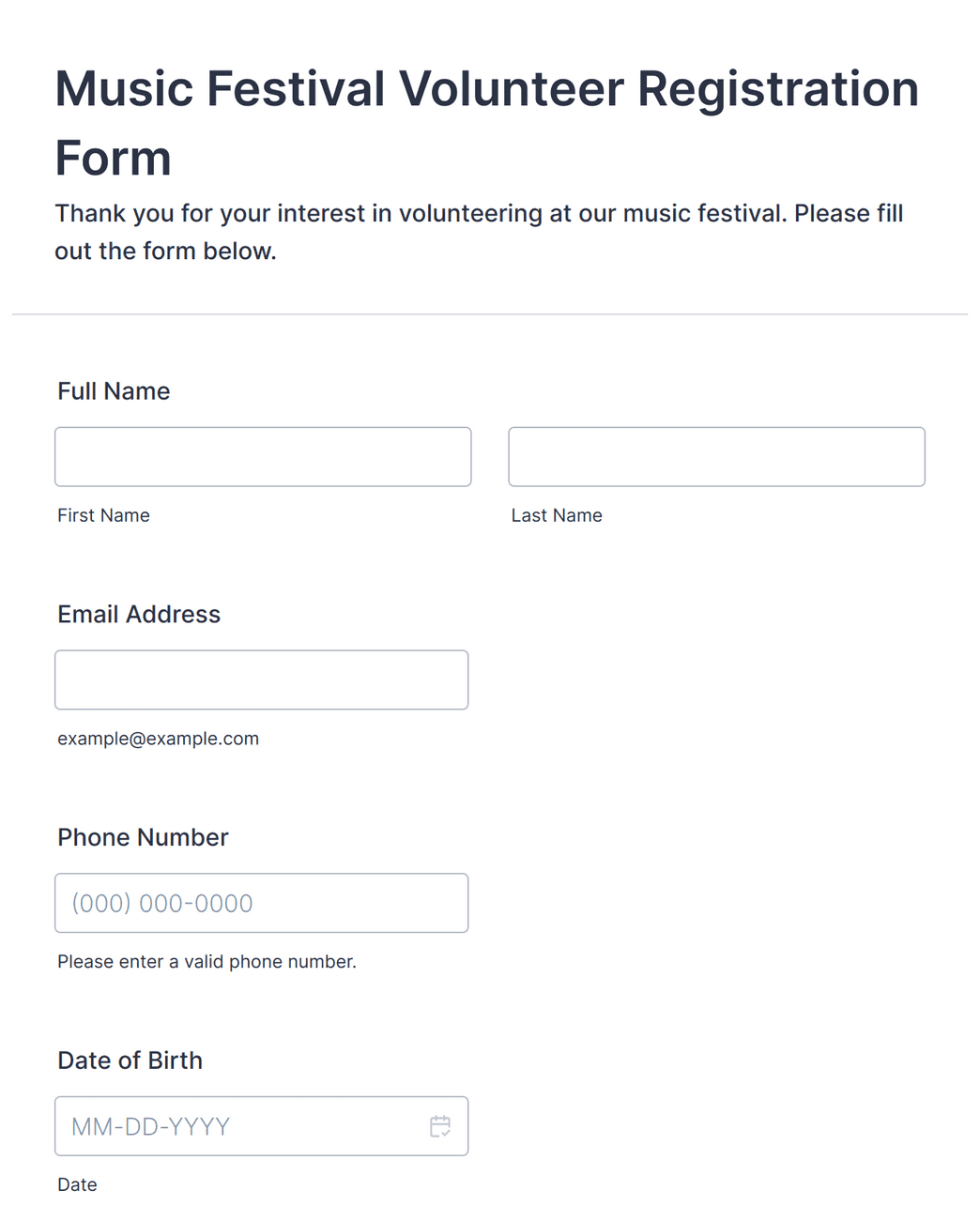Click the word Form in title
The height and width of the screenshot is (1206, 980).
pos(113,158)
